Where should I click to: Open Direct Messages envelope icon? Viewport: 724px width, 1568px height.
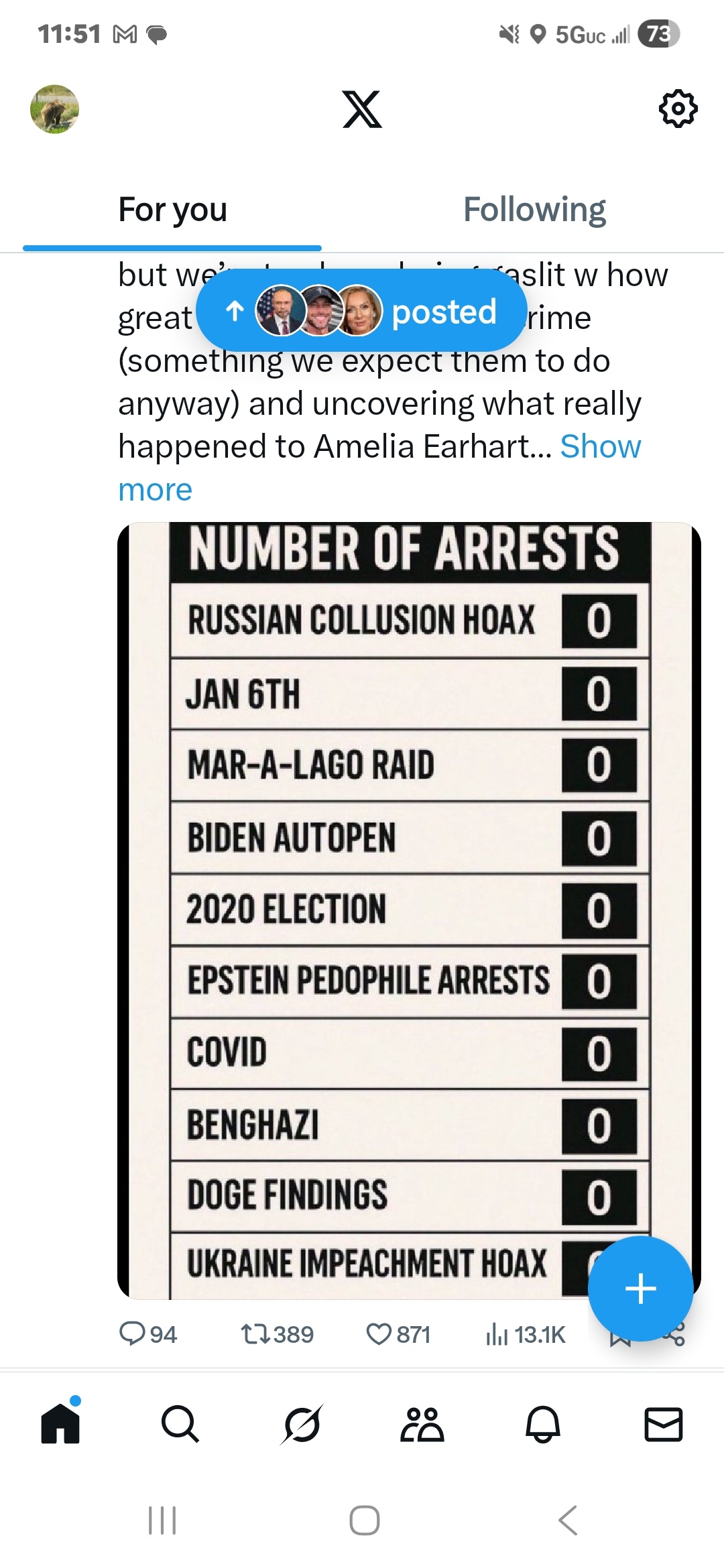click(663, 1424)
